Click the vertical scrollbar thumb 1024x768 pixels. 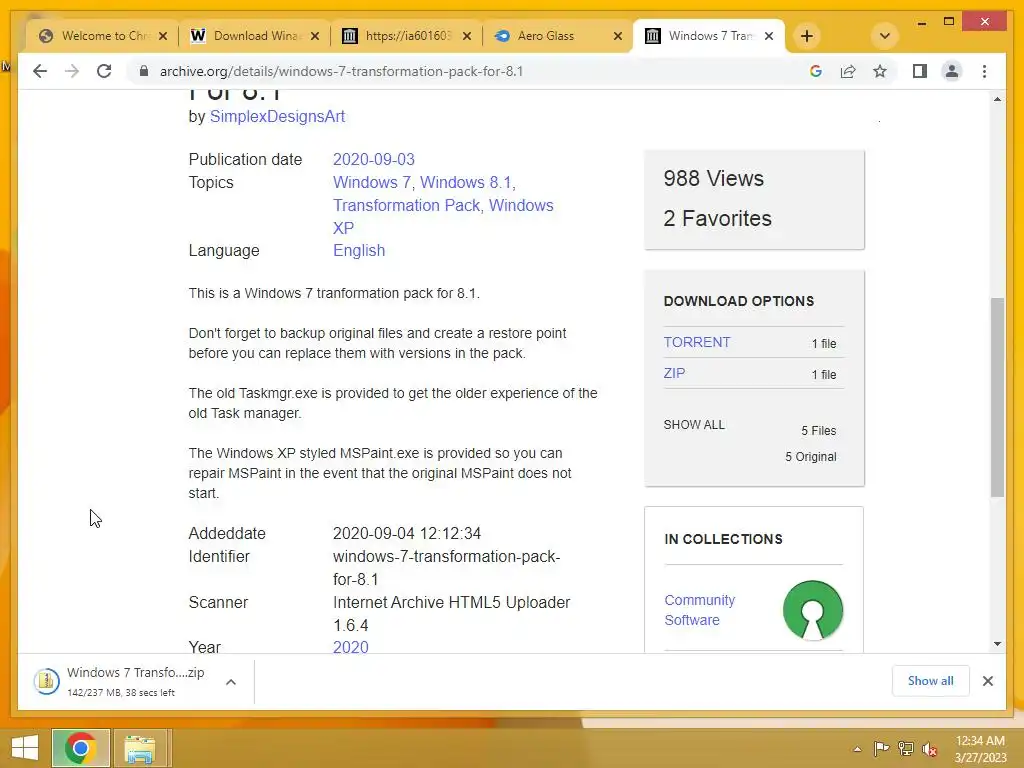tap(997, 397)
